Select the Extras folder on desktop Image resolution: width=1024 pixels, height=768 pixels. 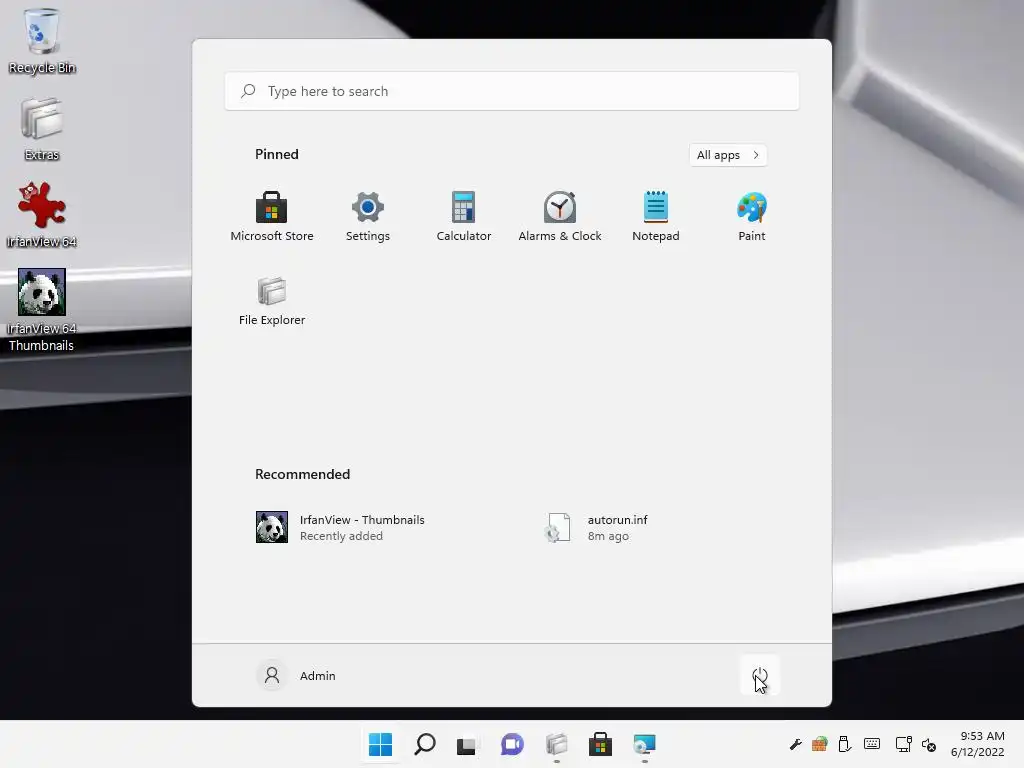pyautogui.click(x=42, y=129)
